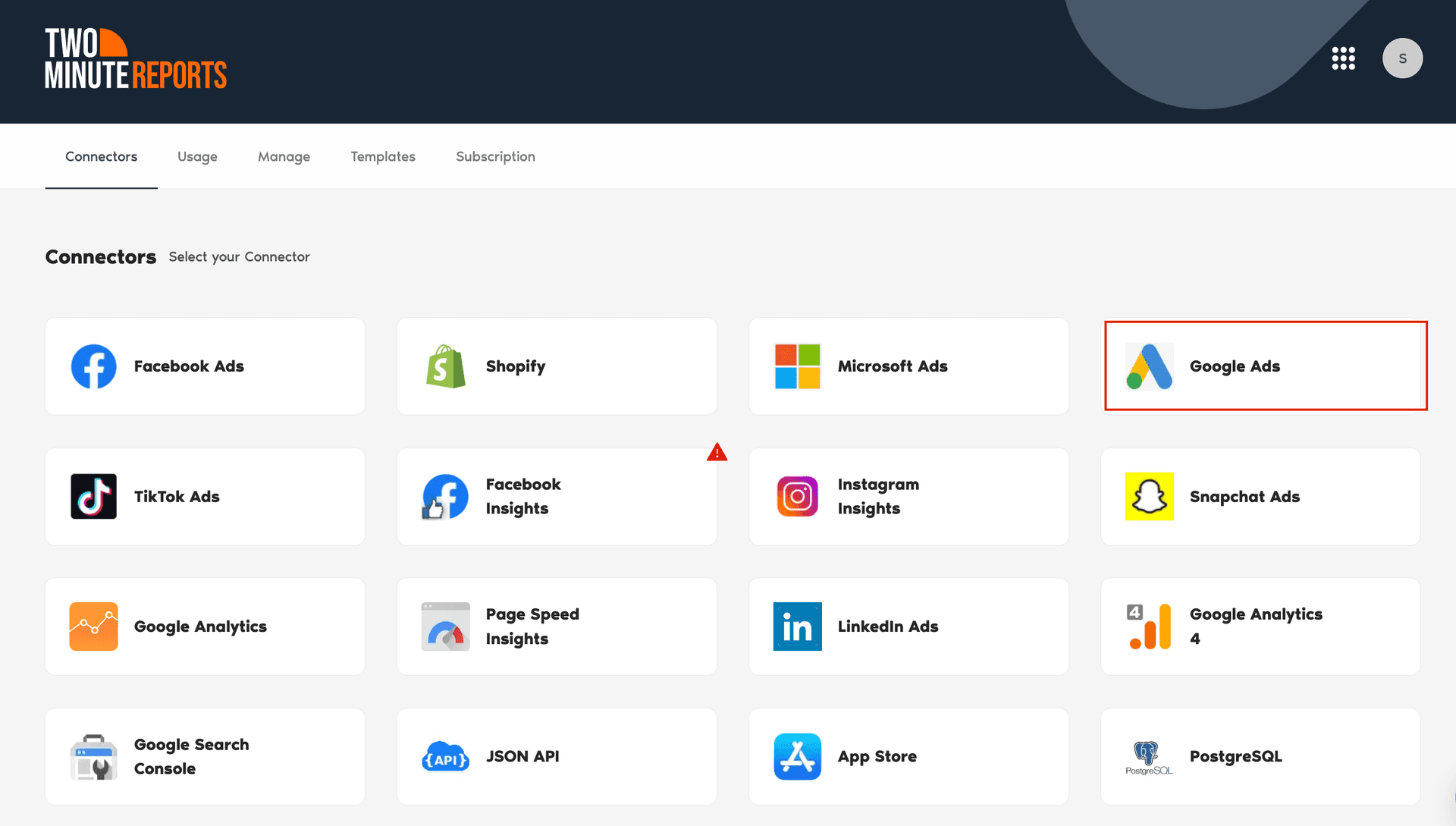
Task: Open the apps grid menu
Action: 1344,58
